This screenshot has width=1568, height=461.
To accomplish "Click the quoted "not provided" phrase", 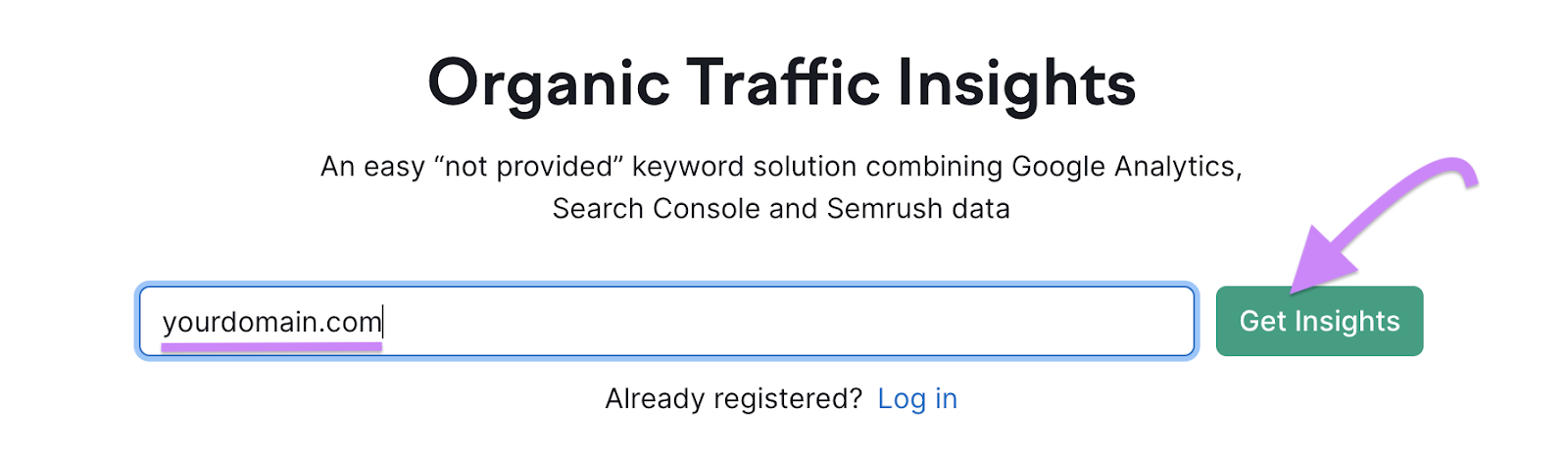I will coord(528,167).
